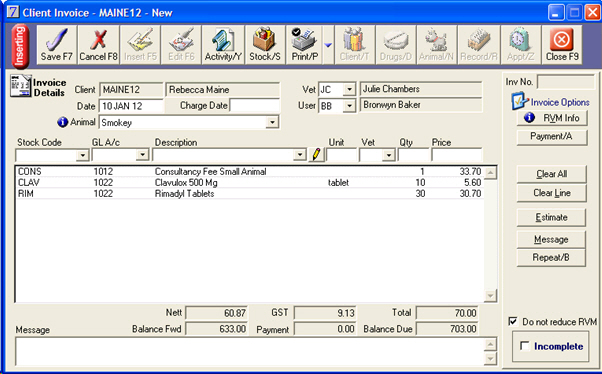Expand the Vet JC dropdown
Image resolution: width=602 pixels, height=374 pixels.
349,89
